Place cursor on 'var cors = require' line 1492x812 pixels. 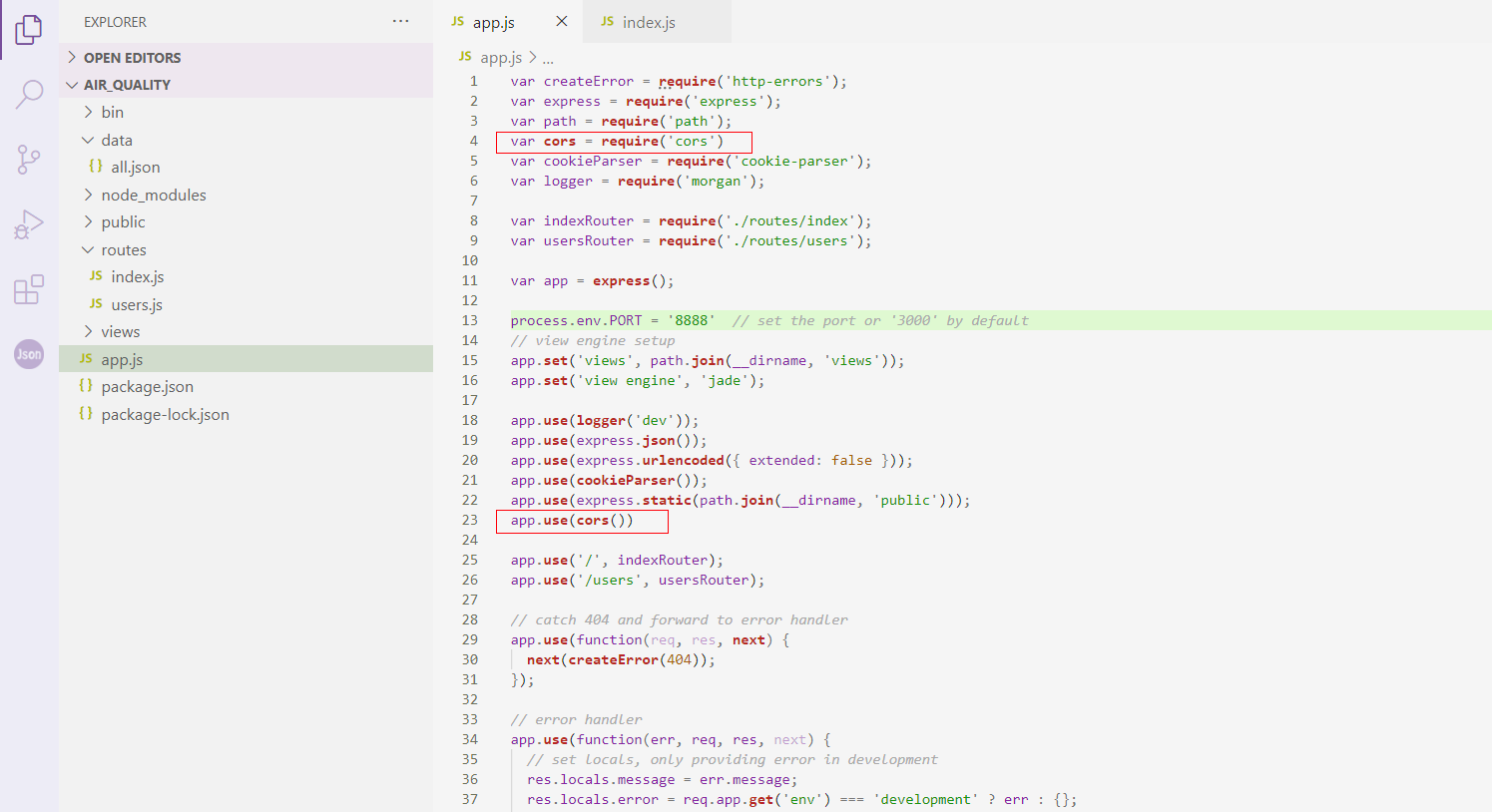[x=617, y=141]
